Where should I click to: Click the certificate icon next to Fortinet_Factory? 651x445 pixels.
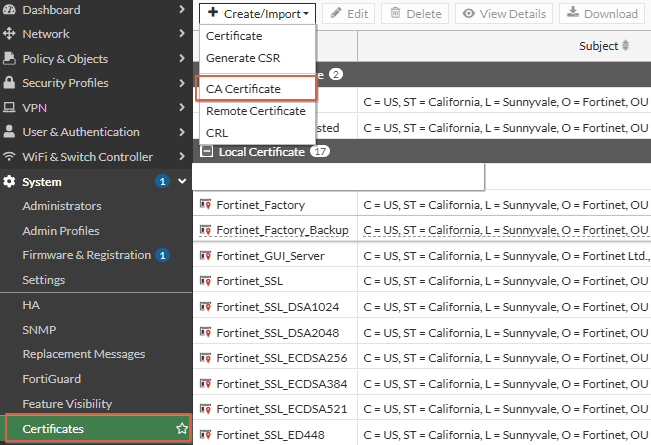click(x=206, y=204)
